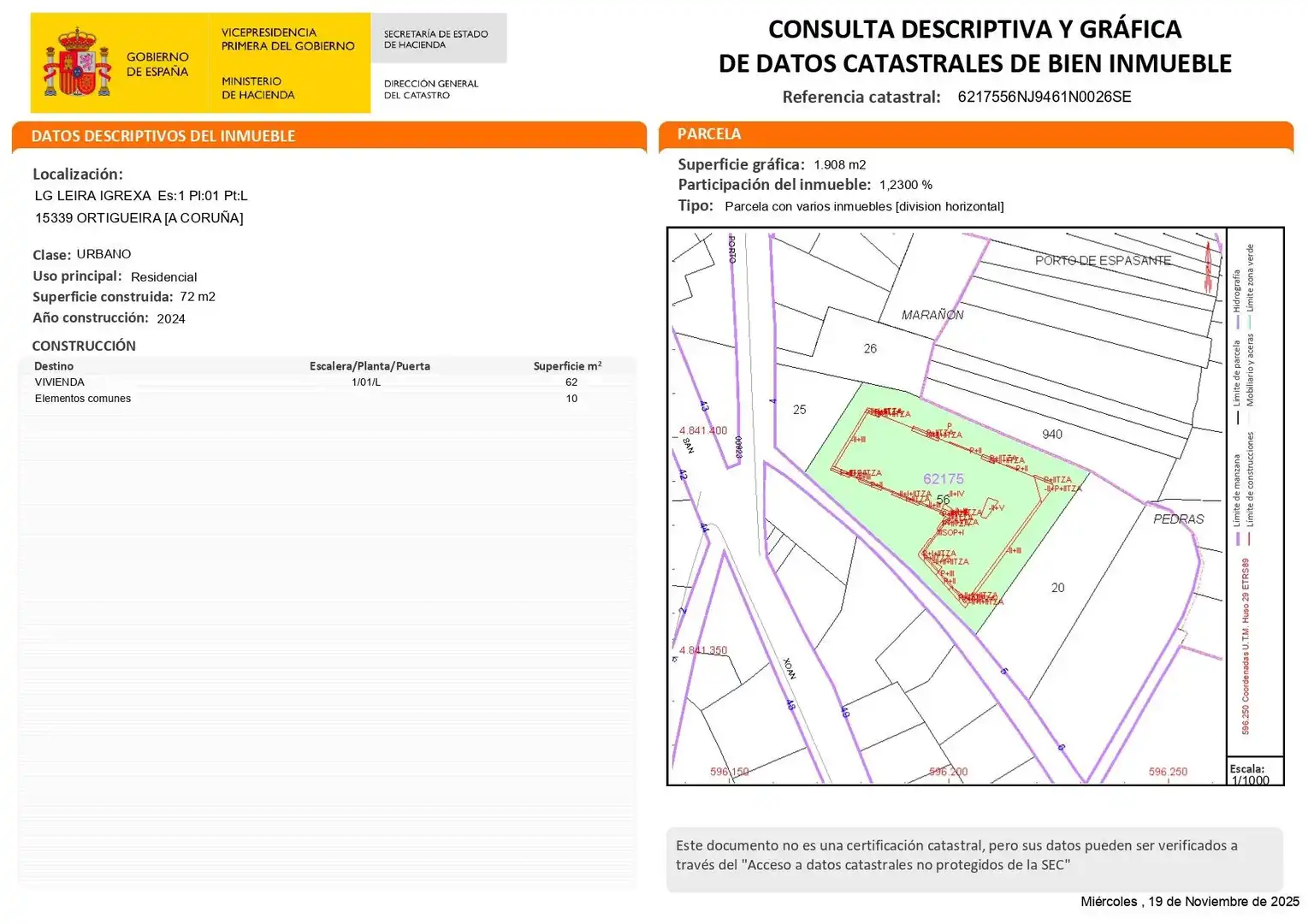Click the 'Localización:' label
Viewport: 1308px width, 924px height.
[x=78, y=174]
